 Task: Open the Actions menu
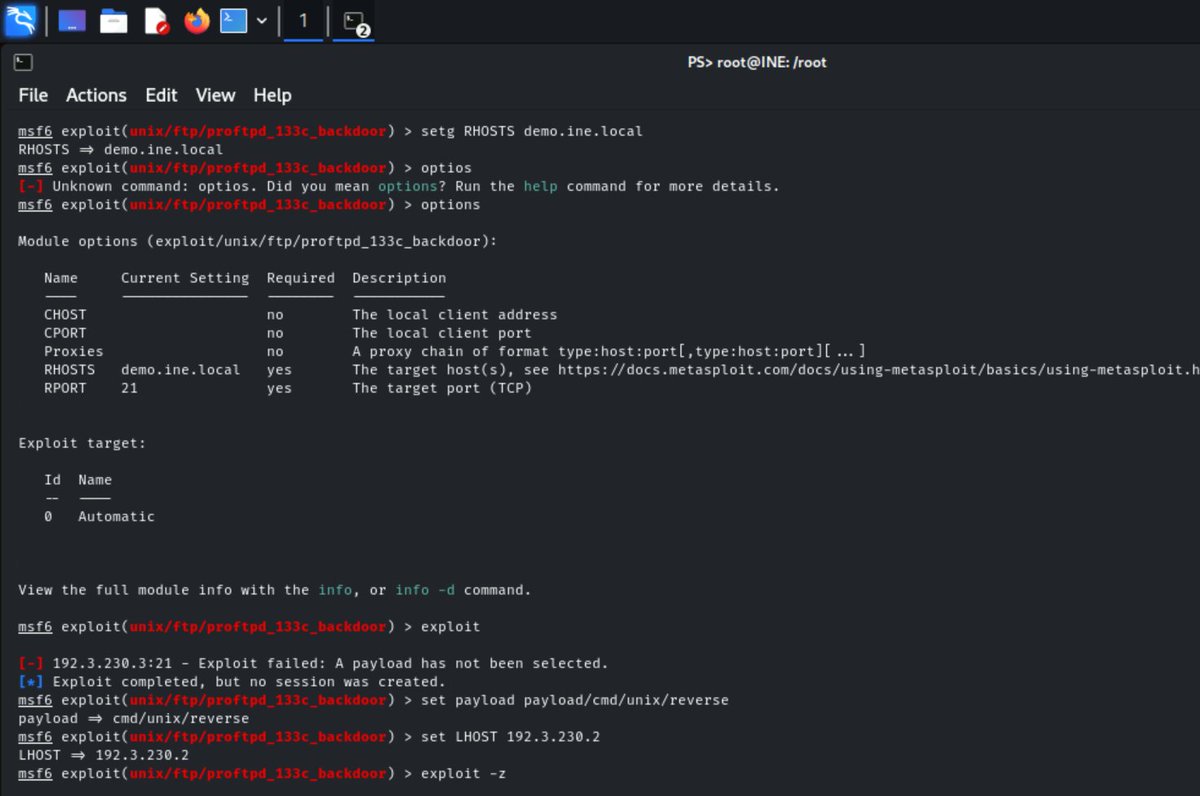tap(96, 95)
